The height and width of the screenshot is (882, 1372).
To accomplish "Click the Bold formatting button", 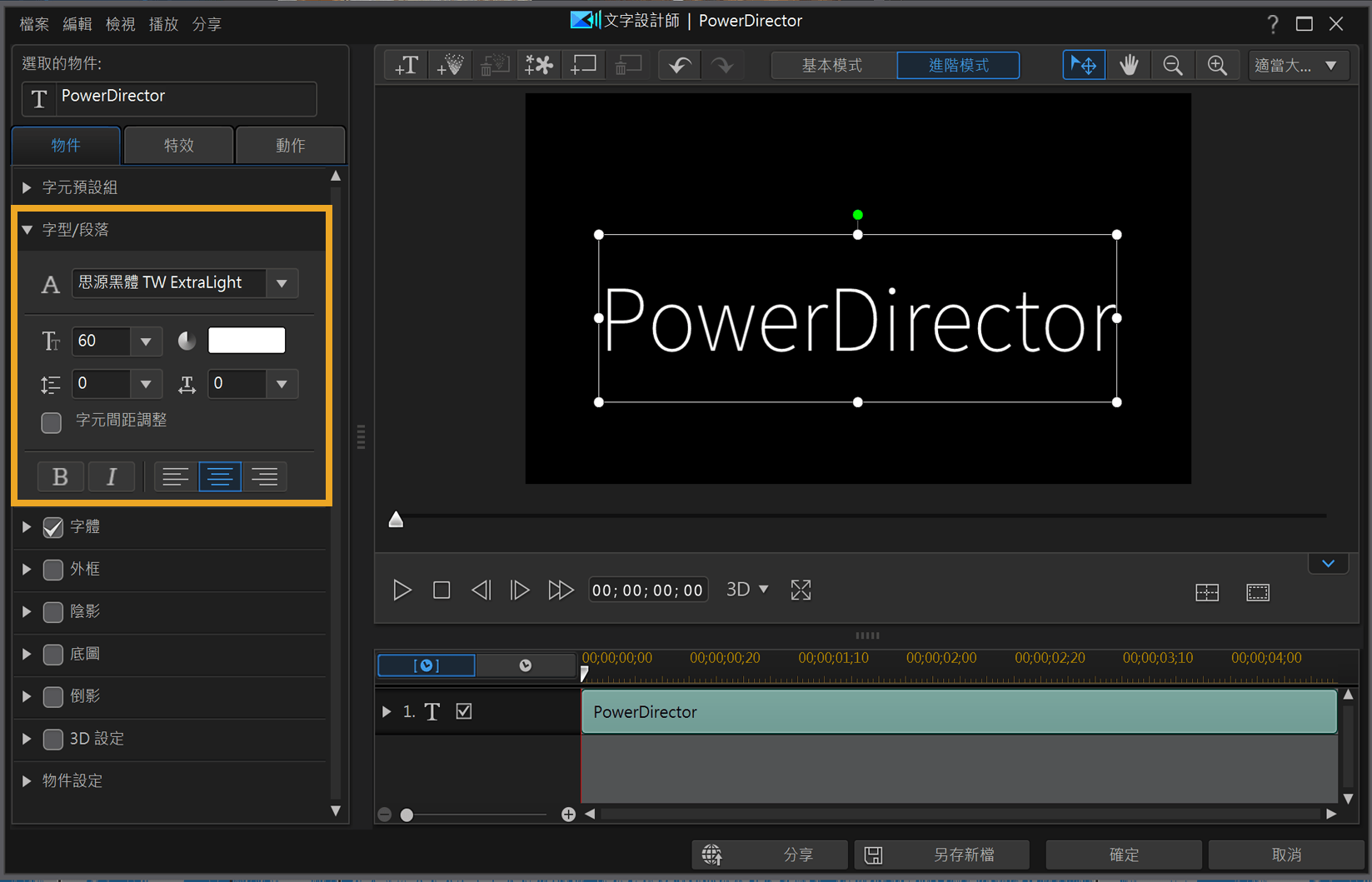I will pyautogui.click(x=60, y=476).
